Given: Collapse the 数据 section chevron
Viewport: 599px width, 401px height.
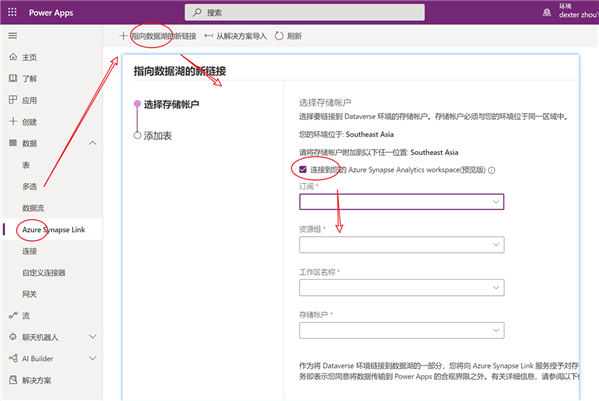Looking at the screenshot, I should pyautogui.click(x=92, y=143).
